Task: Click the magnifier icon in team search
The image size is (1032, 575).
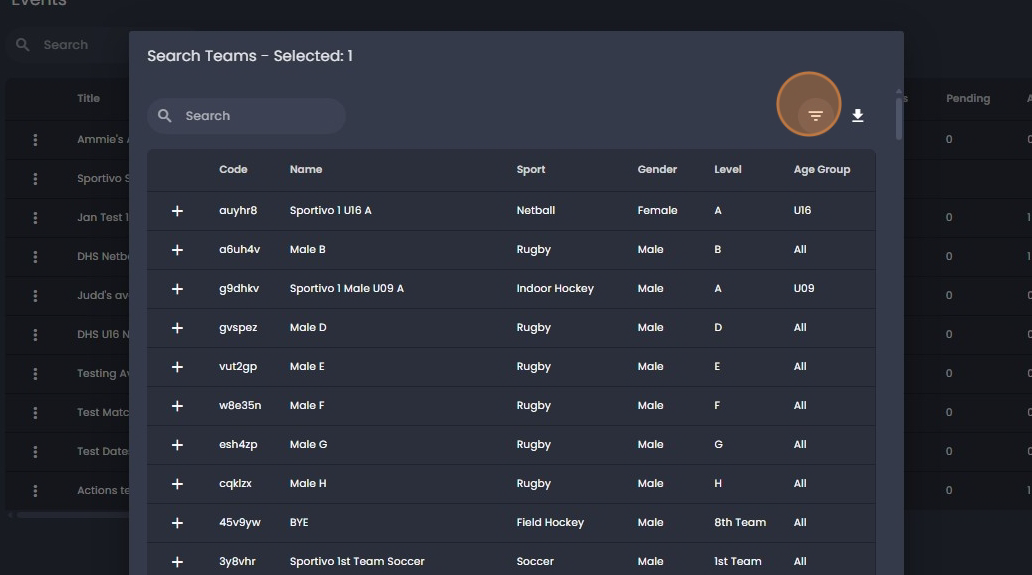Action: pos(165,116)
